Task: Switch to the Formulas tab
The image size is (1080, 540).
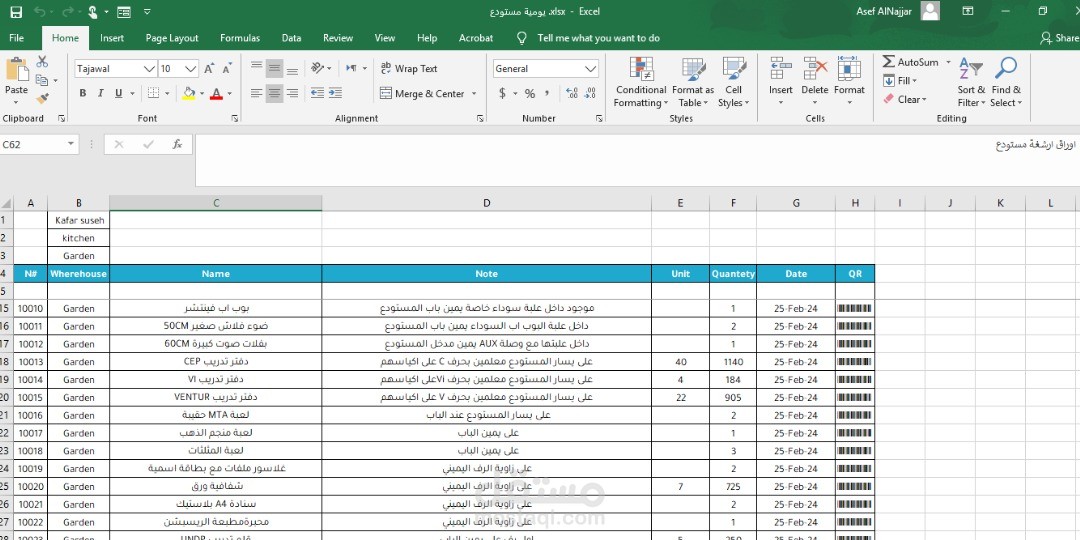Action: tap(240, 38)
